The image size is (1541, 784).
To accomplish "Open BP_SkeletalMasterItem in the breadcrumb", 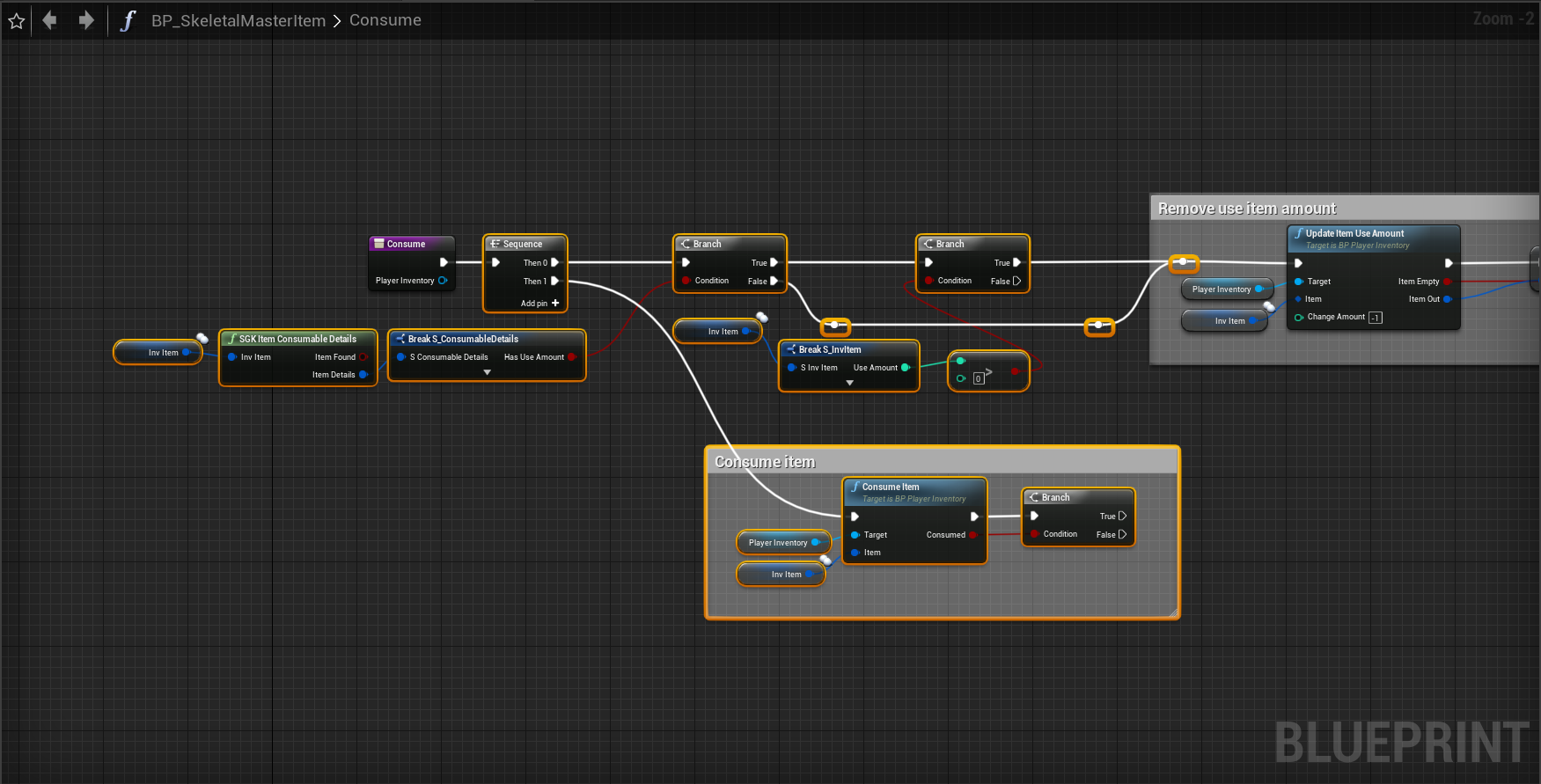I will [x=238, y=20].
